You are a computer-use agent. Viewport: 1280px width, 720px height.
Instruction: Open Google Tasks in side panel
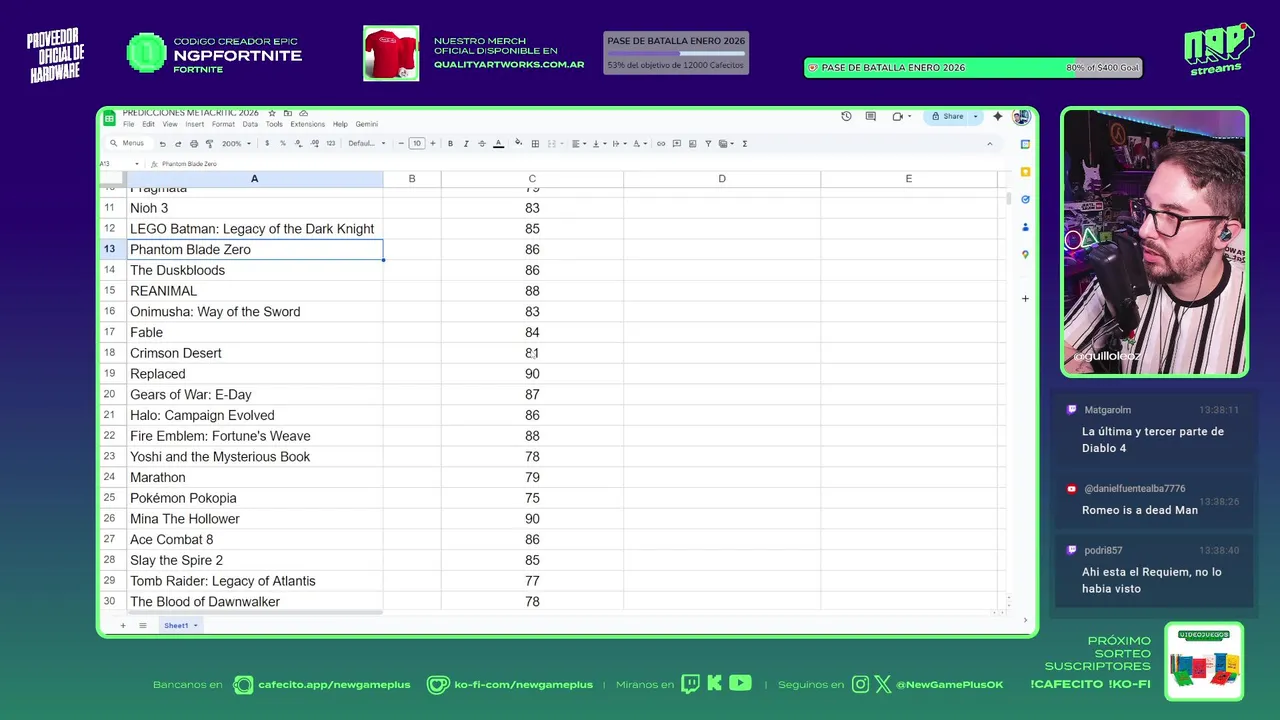[x=1025, y=199]
